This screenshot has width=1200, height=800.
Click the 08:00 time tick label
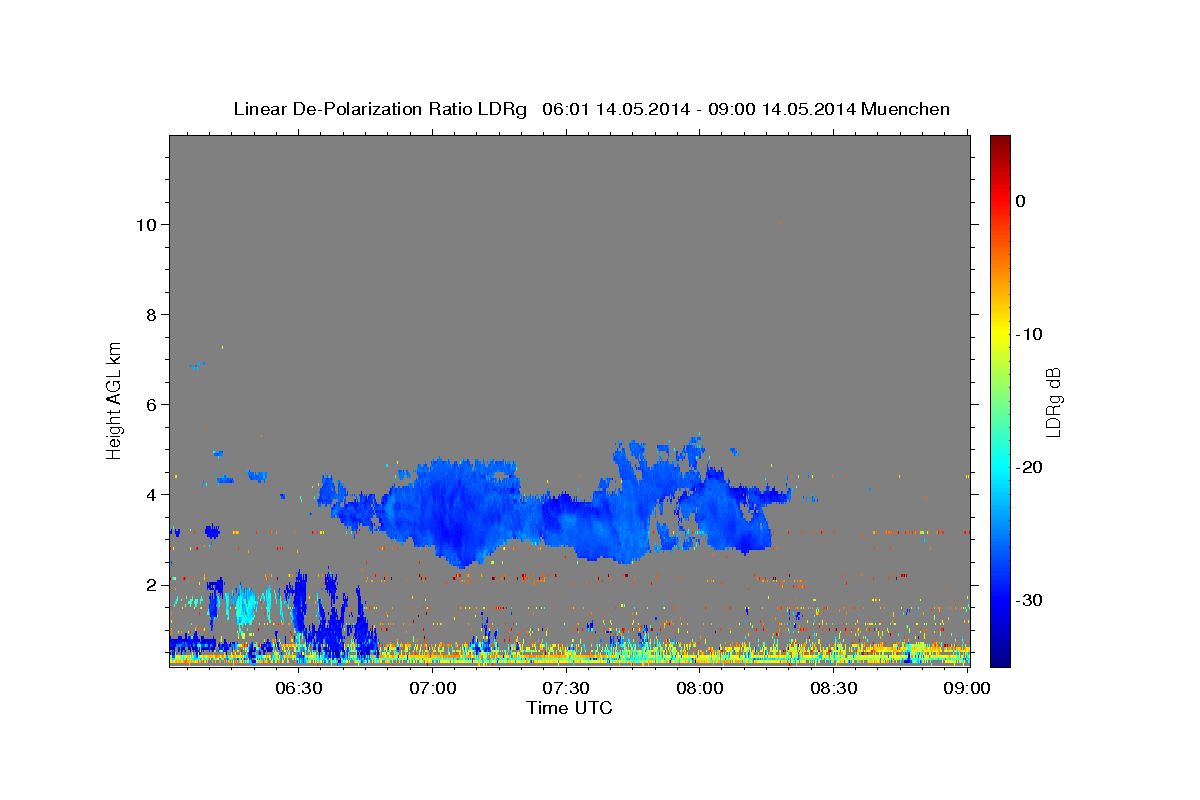[700, 689]
